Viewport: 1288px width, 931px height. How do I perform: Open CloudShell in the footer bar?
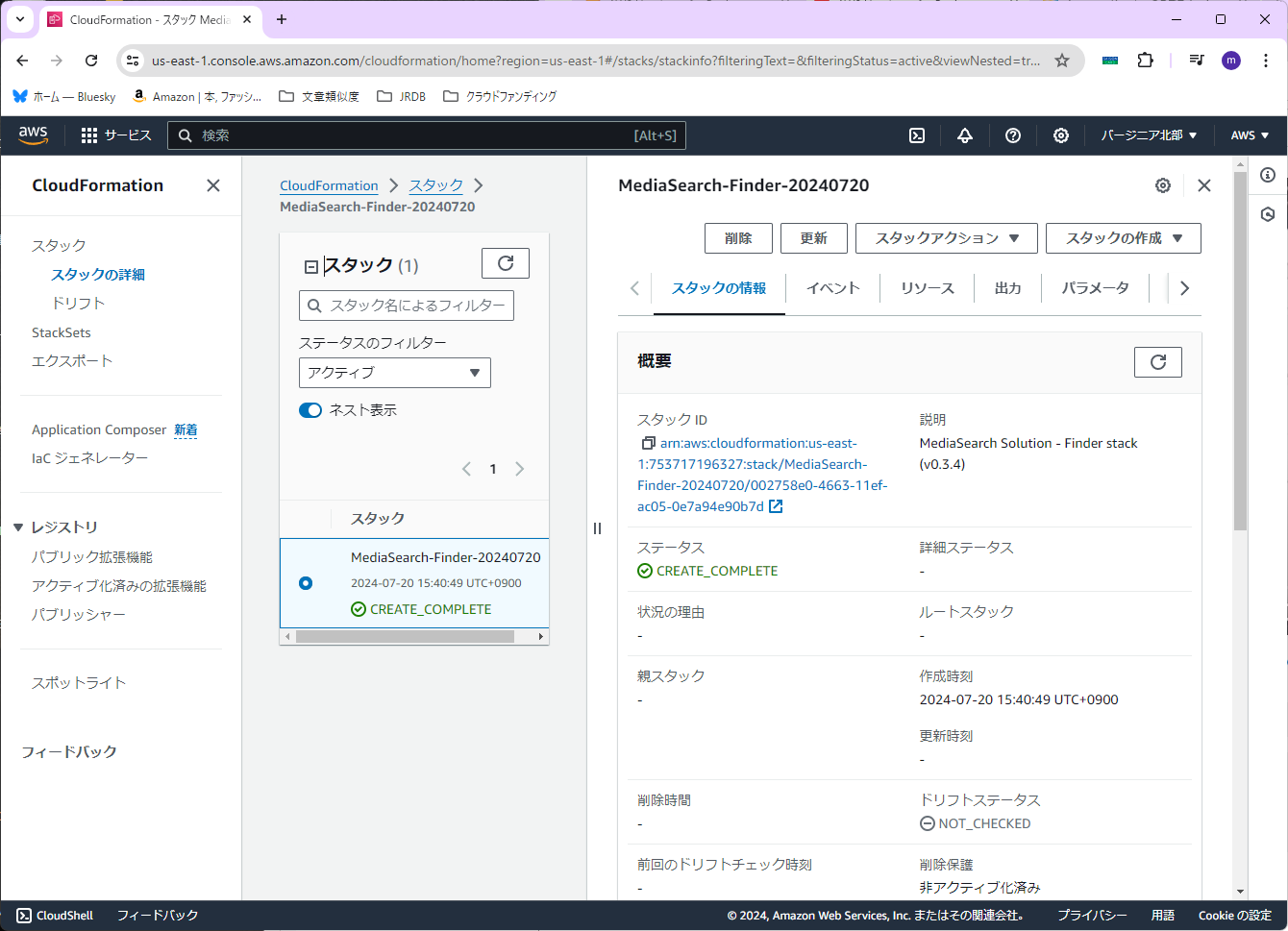55,916
